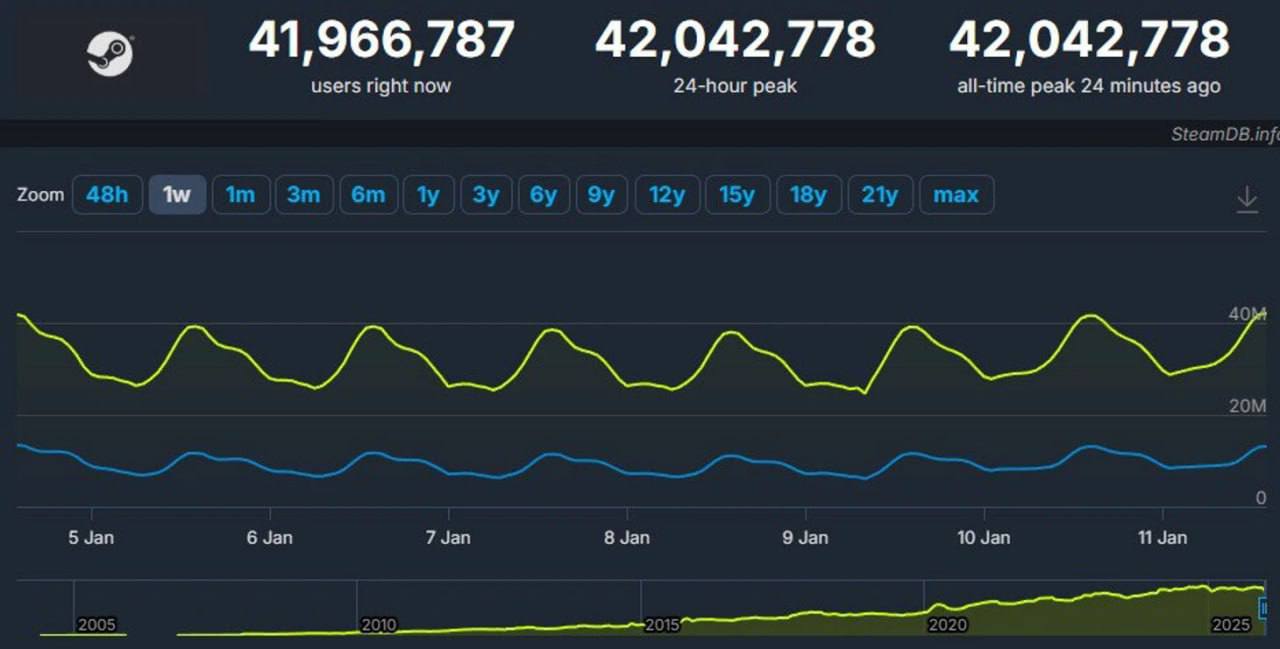Click 2020 on the navigator timeline

point(947,625)
